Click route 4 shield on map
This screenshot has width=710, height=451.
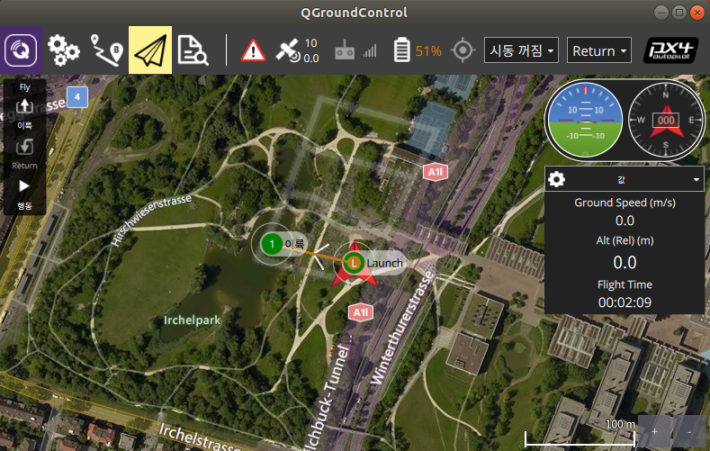click(x=77, y=97)
